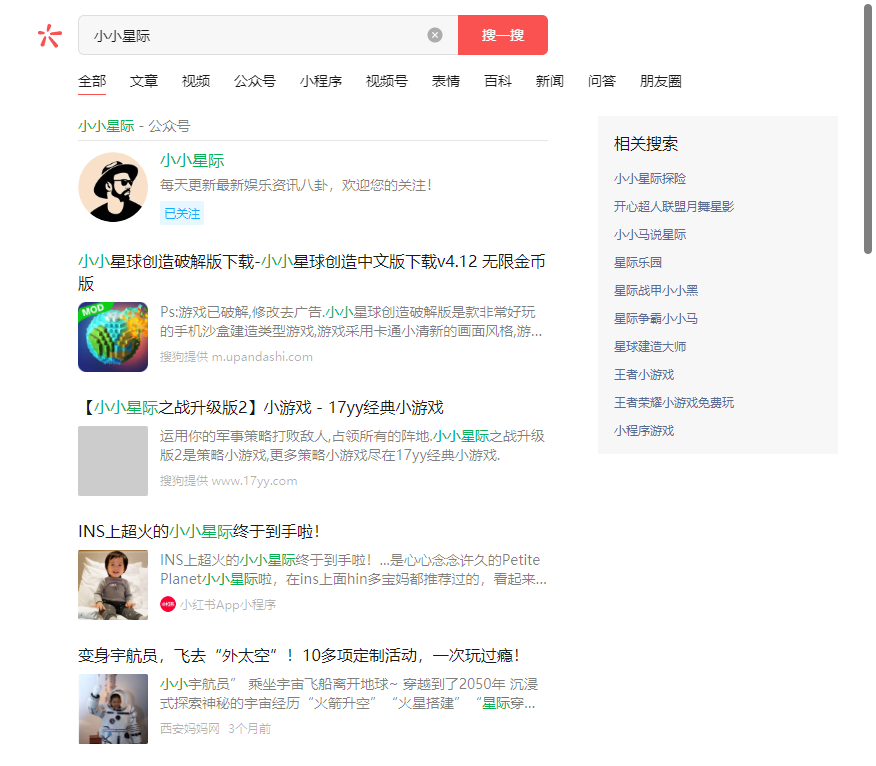Screen dimensions: 876x766
Task: Open the 表情 tab
Action: point(446,82)
